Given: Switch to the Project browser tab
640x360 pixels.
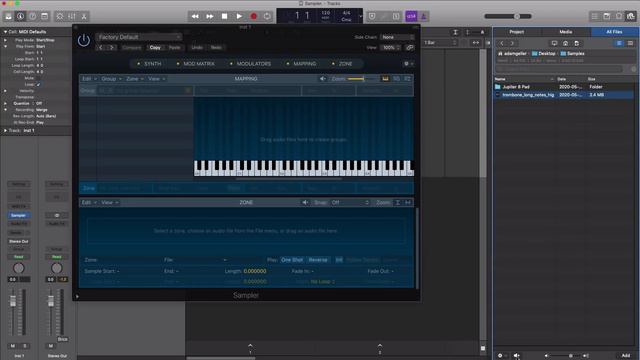Looking at the screenshot, I should (517, 32).
